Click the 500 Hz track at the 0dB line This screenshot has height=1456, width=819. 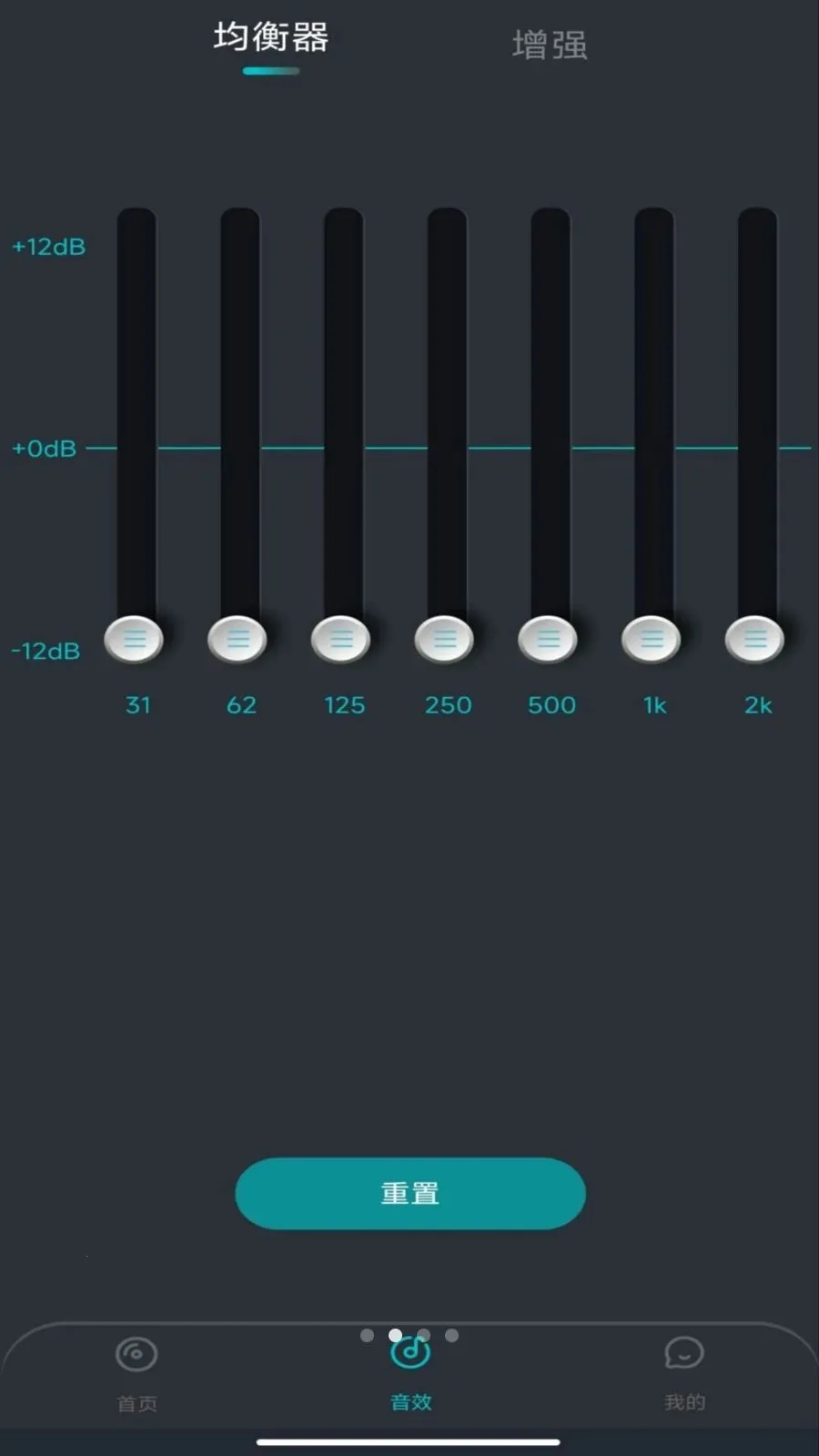tap(551, 448)
